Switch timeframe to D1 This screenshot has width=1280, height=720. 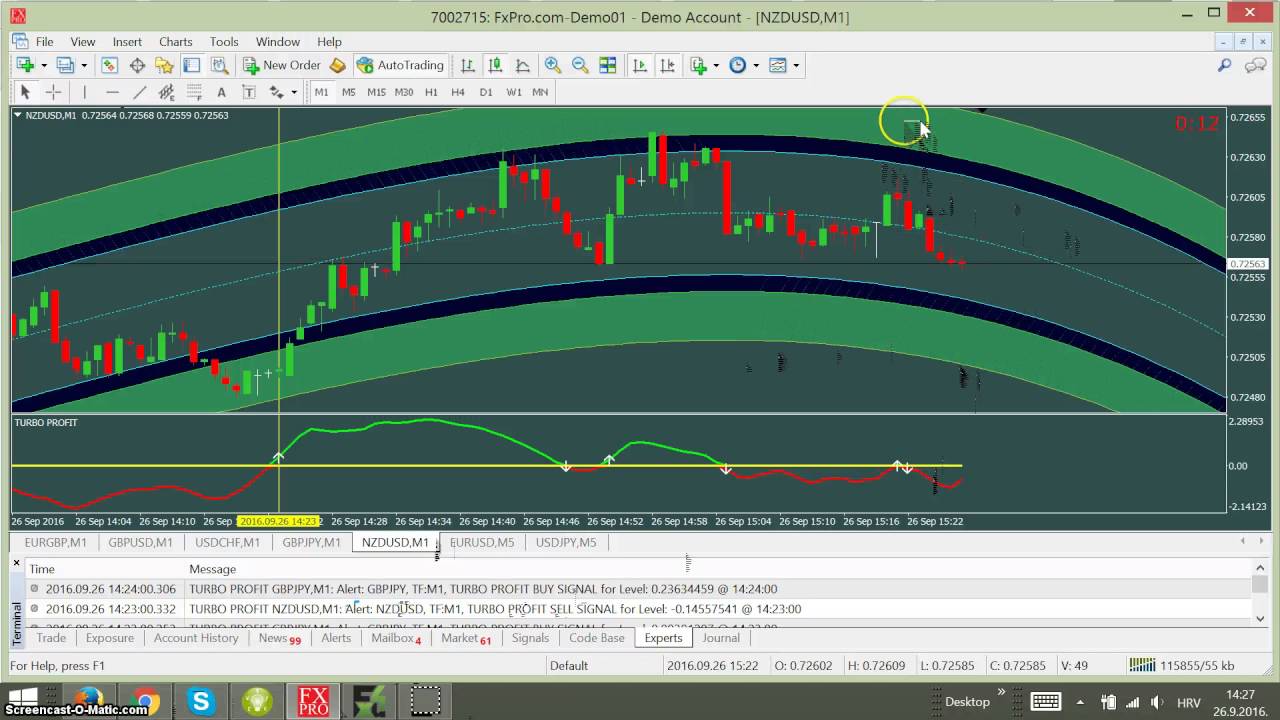[x=486, y=92]
